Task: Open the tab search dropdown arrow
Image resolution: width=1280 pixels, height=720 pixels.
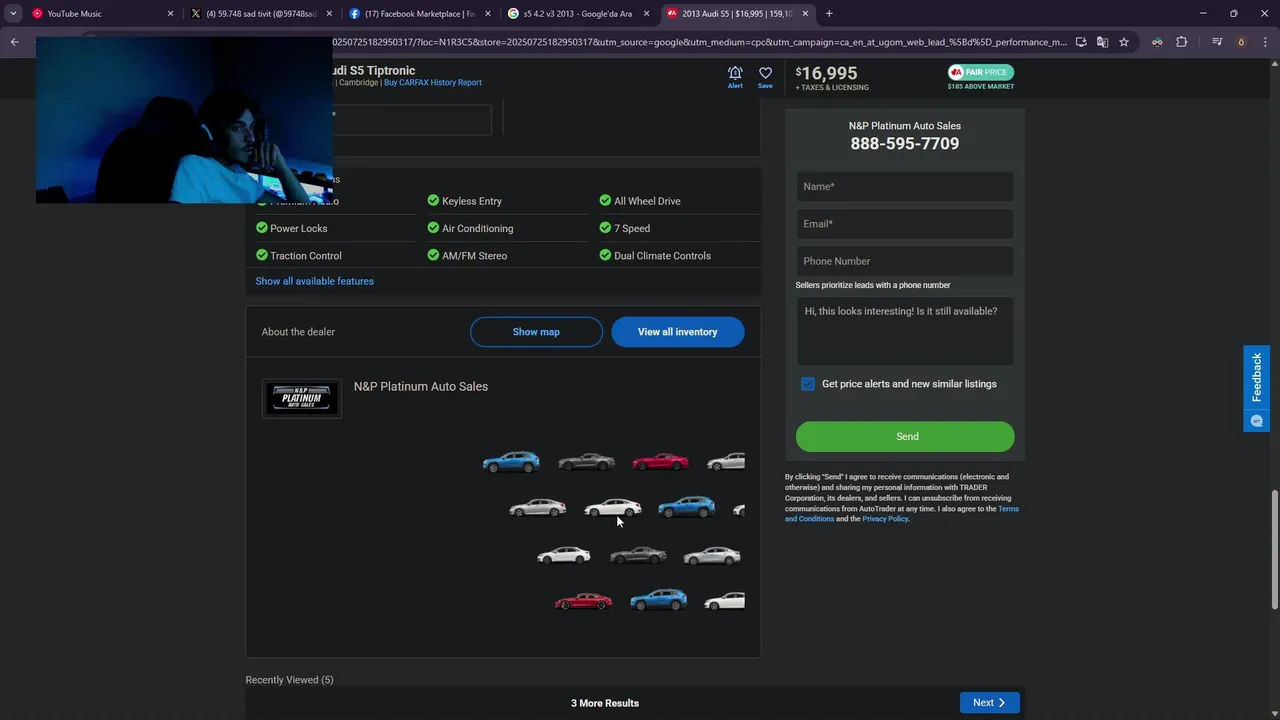Action: coord(13,14)
